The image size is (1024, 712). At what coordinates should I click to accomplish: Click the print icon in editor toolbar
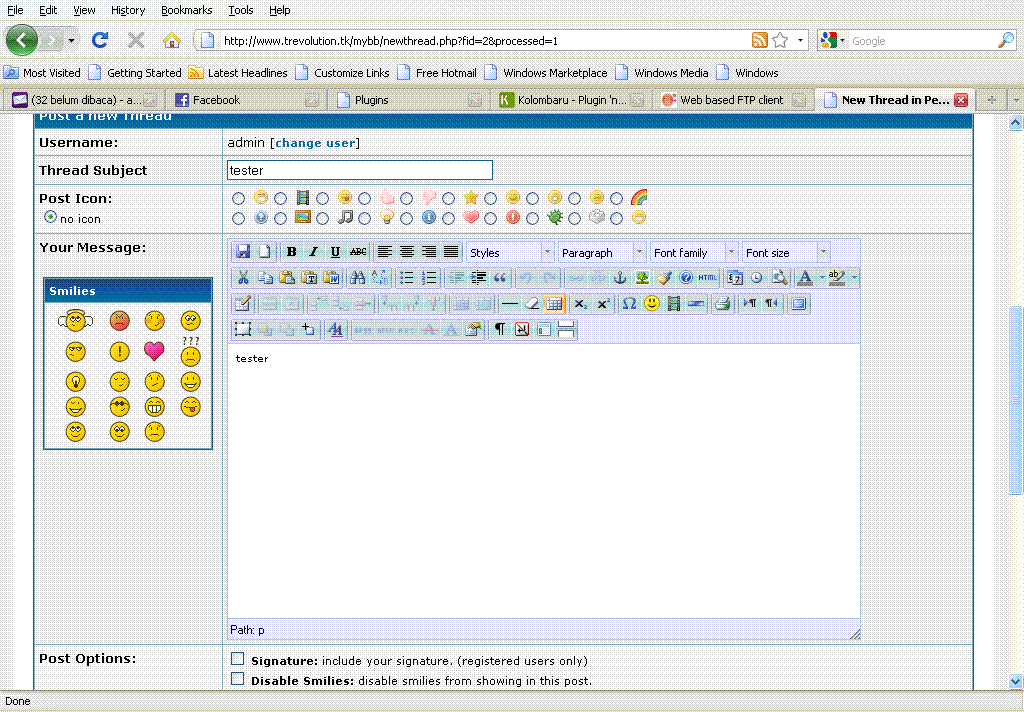click(722, 304)
